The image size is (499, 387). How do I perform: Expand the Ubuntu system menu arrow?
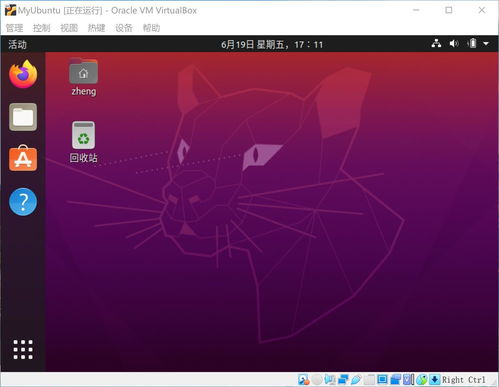click(x=486, y=44)
